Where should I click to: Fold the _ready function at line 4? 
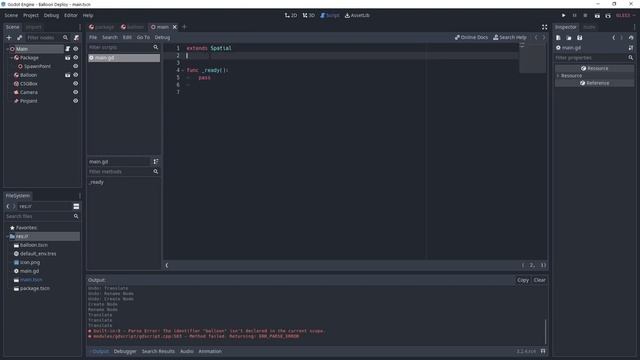[182, 70]
